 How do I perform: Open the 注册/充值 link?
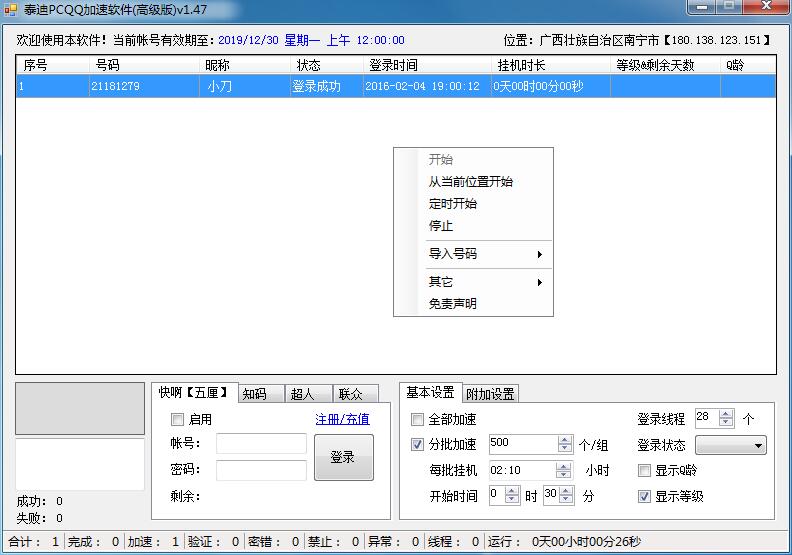(x=342, y=419)
